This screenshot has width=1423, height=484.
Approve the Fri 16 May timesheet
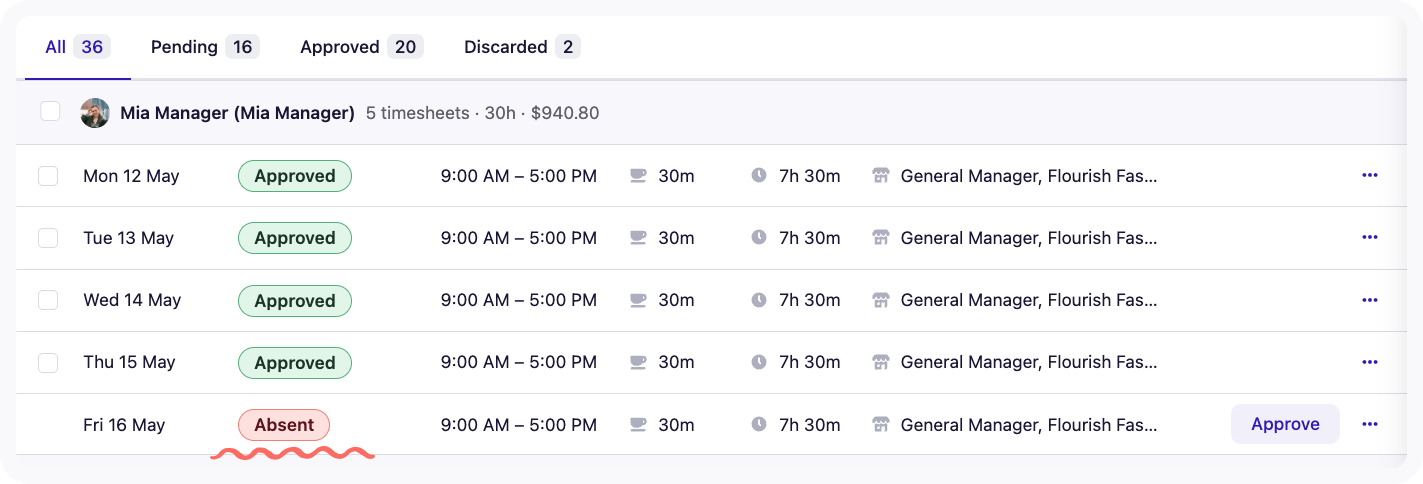pyautogui.click(x=1285, y=424)
